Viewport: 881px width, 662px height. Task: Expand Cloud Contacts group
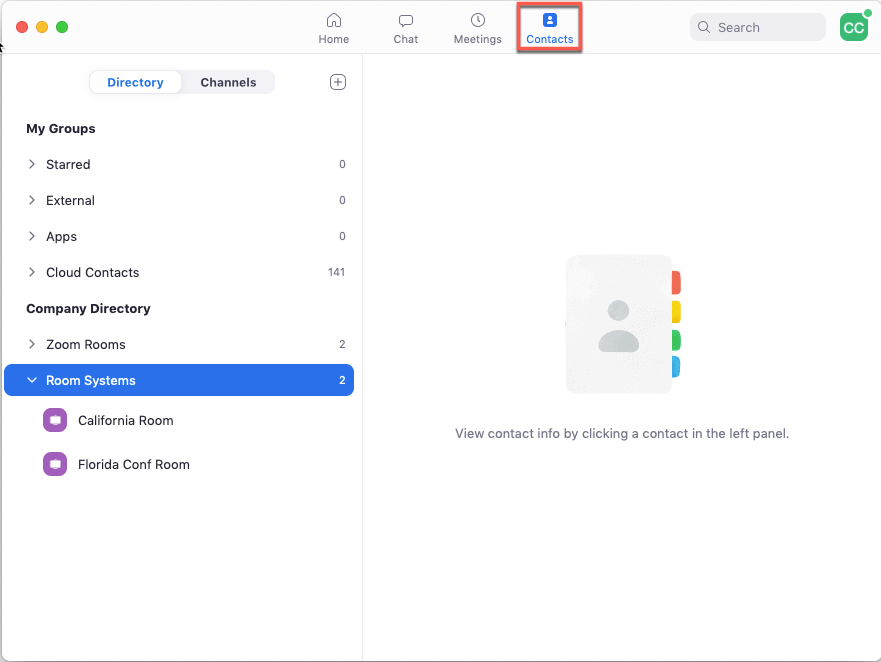tap(32, 272)
